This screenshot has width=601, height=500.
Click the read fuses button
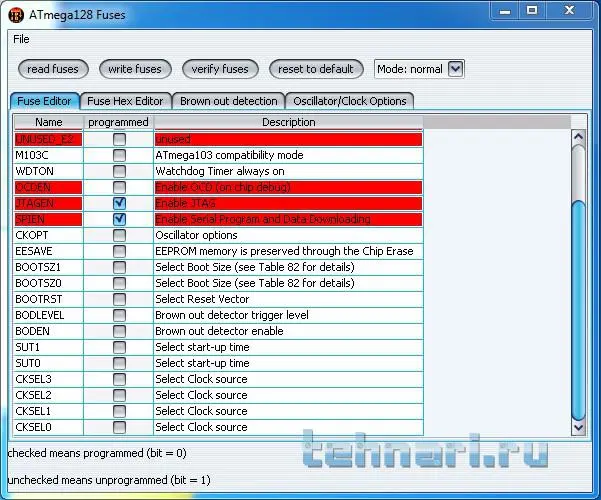[x=53, y=69]
